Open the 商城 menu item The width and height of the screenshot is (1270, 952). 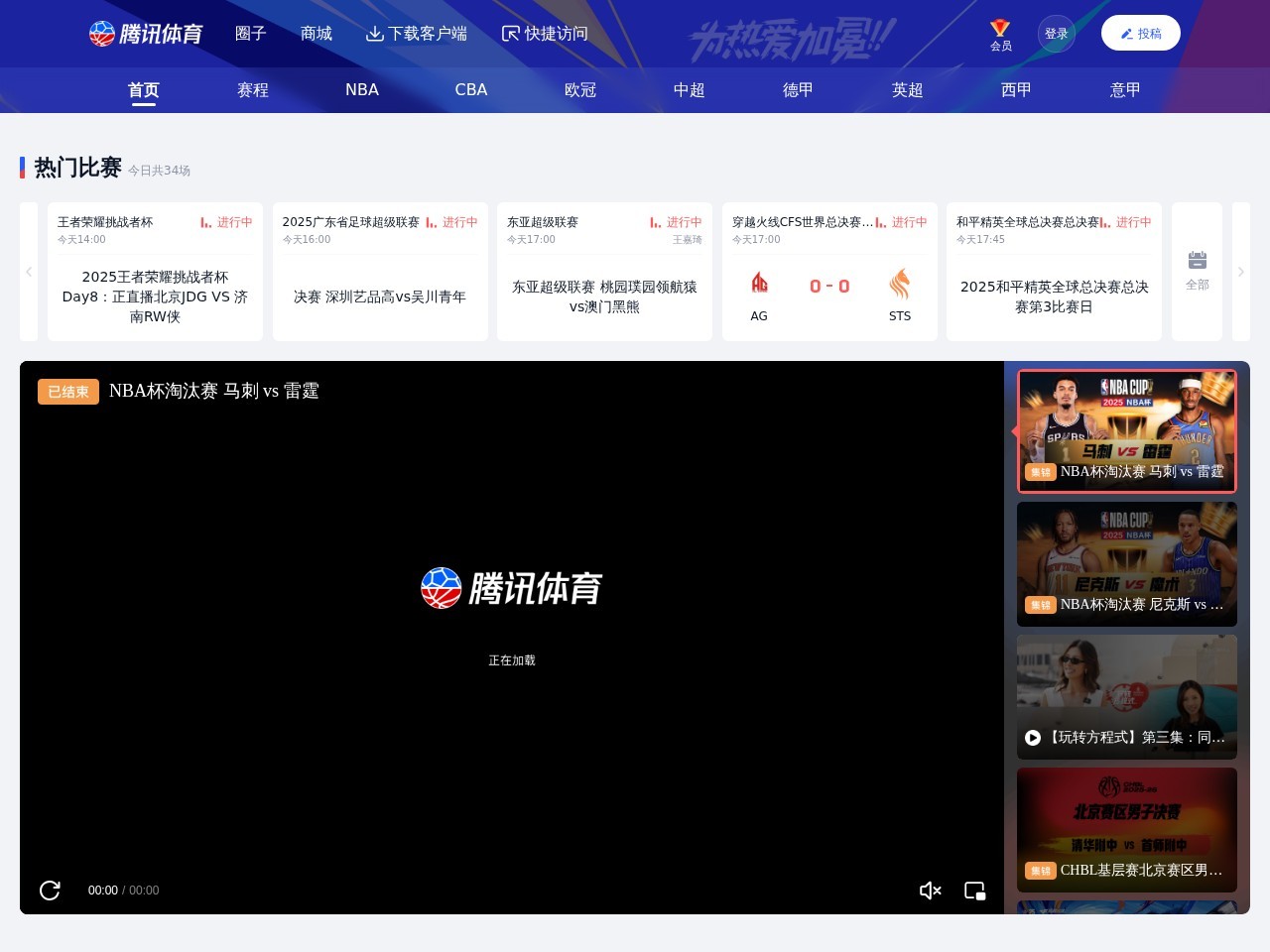click(x=316, y=33)
